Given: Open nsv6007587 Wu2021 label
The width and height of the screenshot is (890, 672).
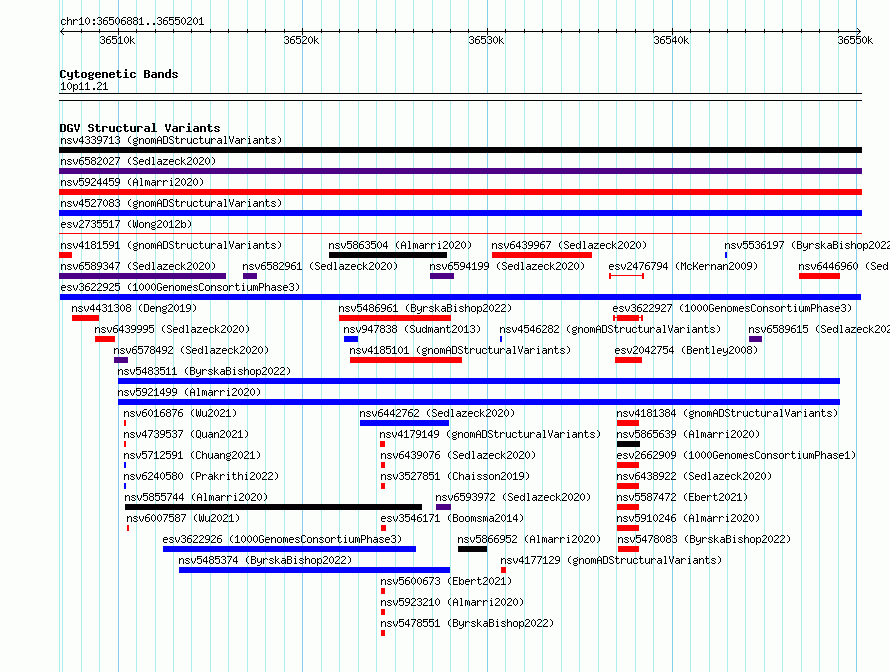Looking at the screenshot, I should pyautogui.click(x=183, y=518).
